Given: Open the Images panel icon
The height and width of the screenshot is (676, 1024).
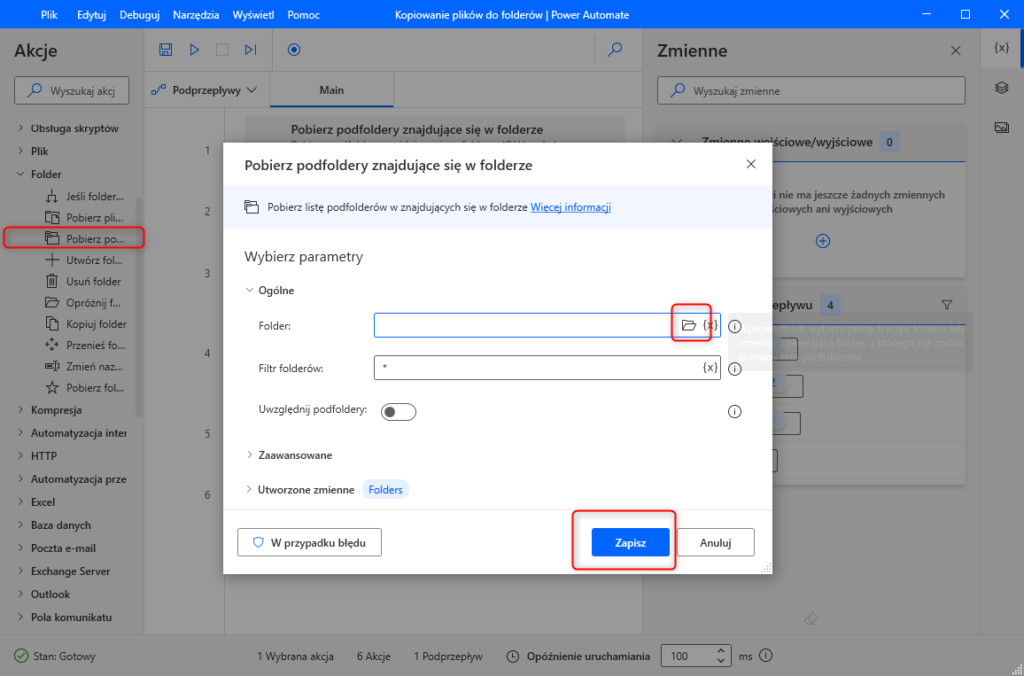Looking at the screenshot, I should (x=1001, y=127).
